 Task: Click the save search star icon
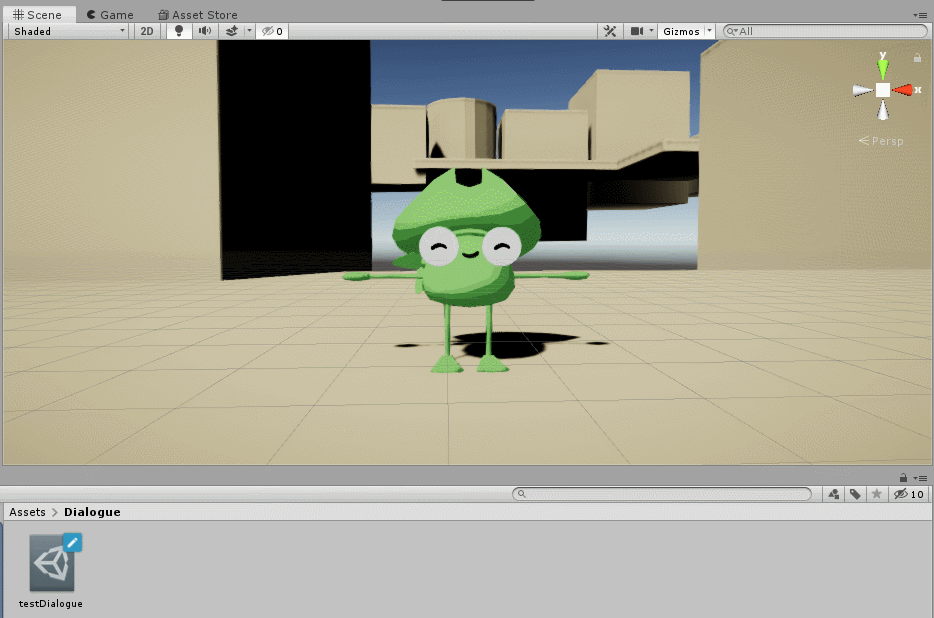point(877,493)
